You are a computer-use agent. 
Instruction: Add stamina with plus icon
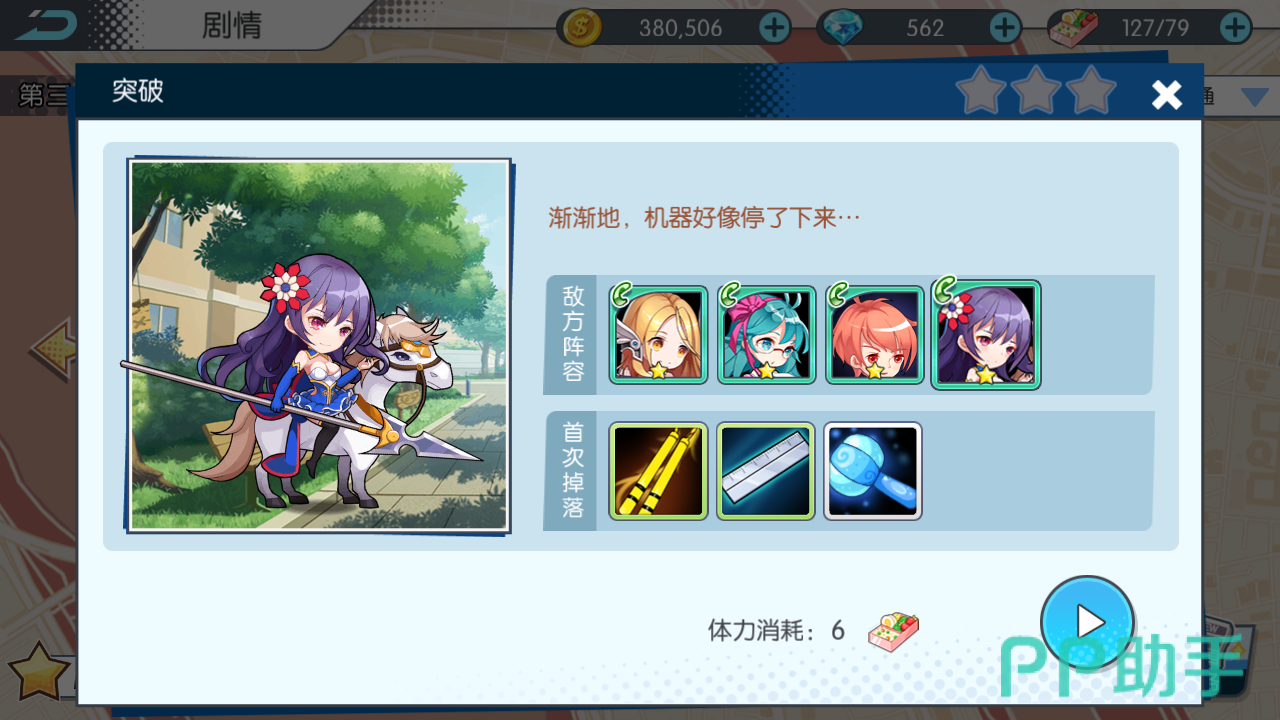point(1235,27)
